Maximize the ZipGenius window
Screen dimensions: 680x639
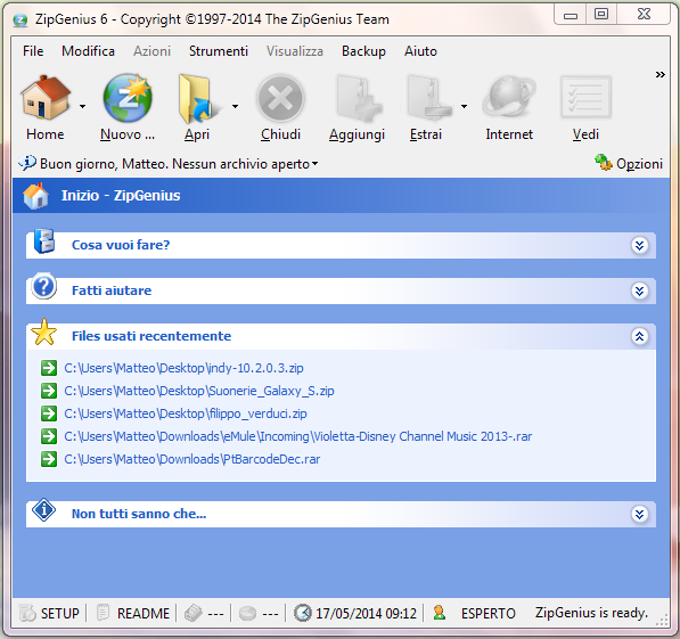coord(601,14)
